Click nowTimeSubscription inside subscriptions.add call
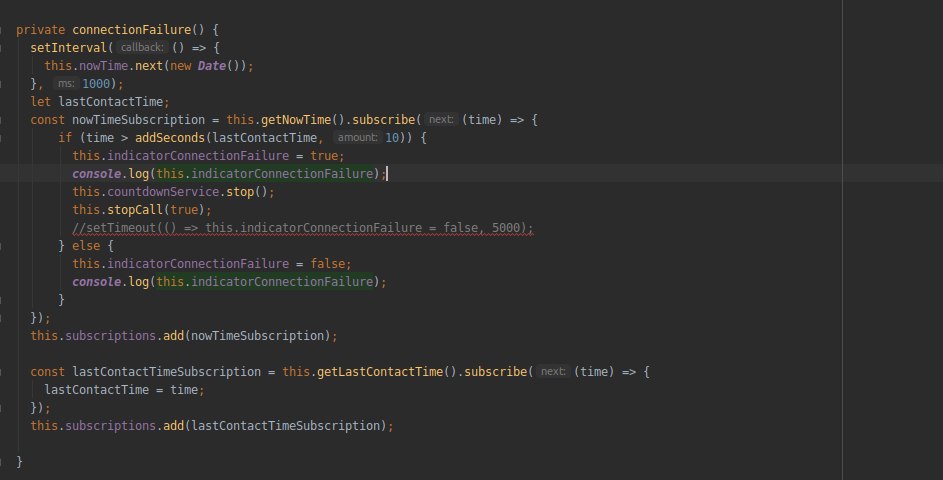Image resolution: width=943 pixels, height=480 pixels. click(x=257, y=336)
